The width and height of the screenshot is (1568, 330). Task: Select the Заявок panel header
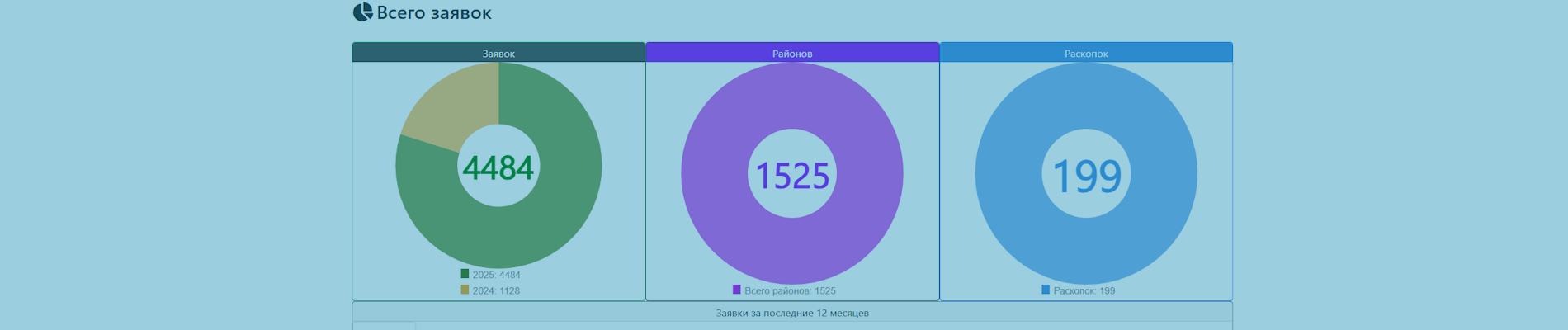coord(498,54)
